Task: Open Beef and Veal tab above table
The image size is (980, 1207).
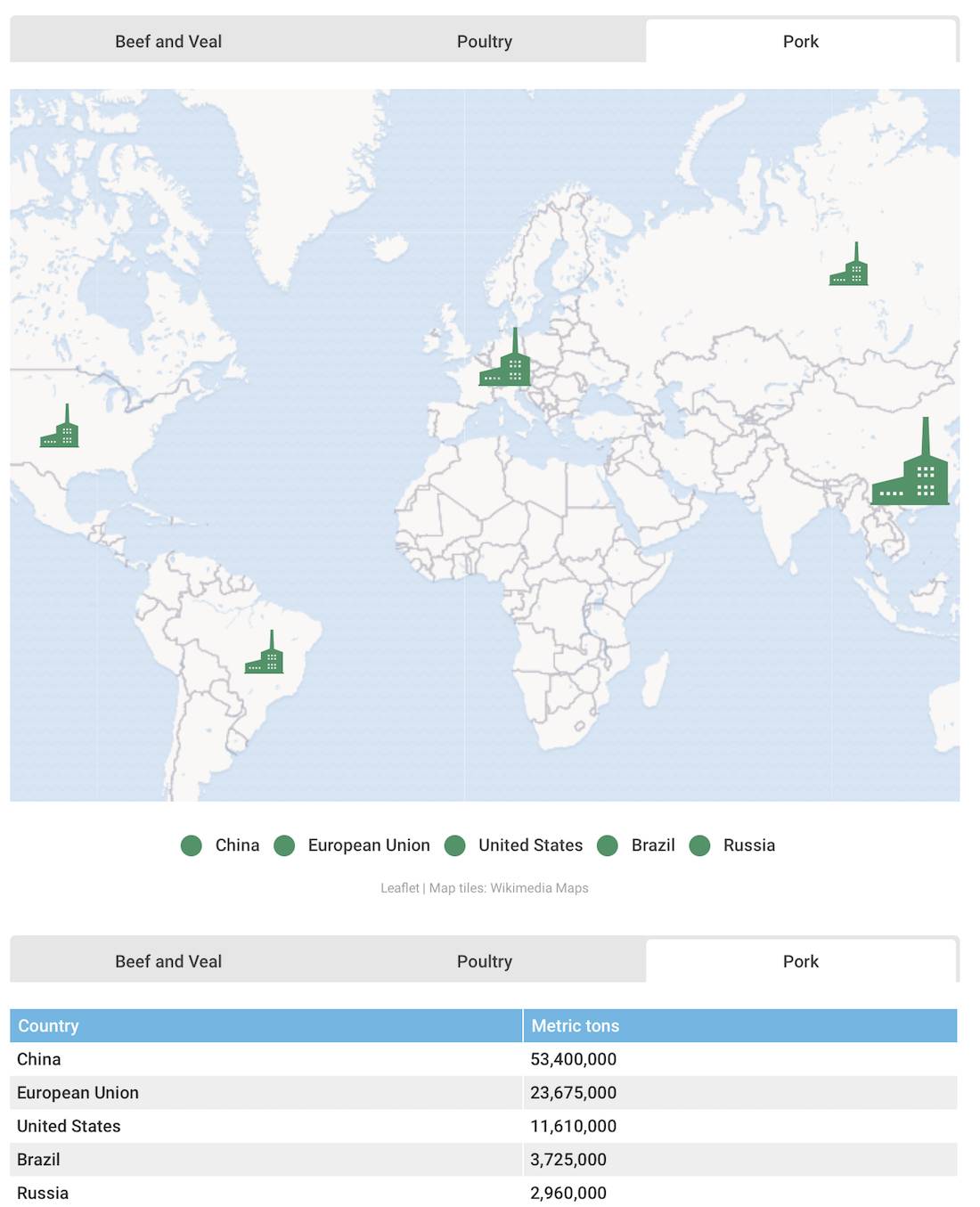Action: 168,961
